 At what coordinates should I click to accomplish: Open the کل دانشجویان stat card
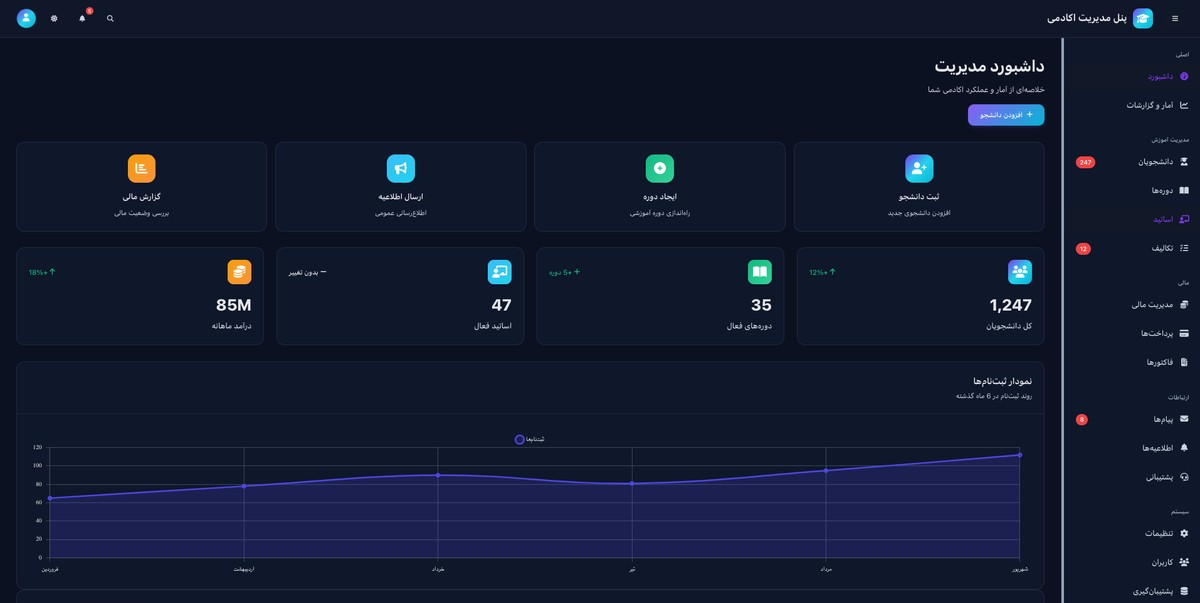[x=918, y=296]
